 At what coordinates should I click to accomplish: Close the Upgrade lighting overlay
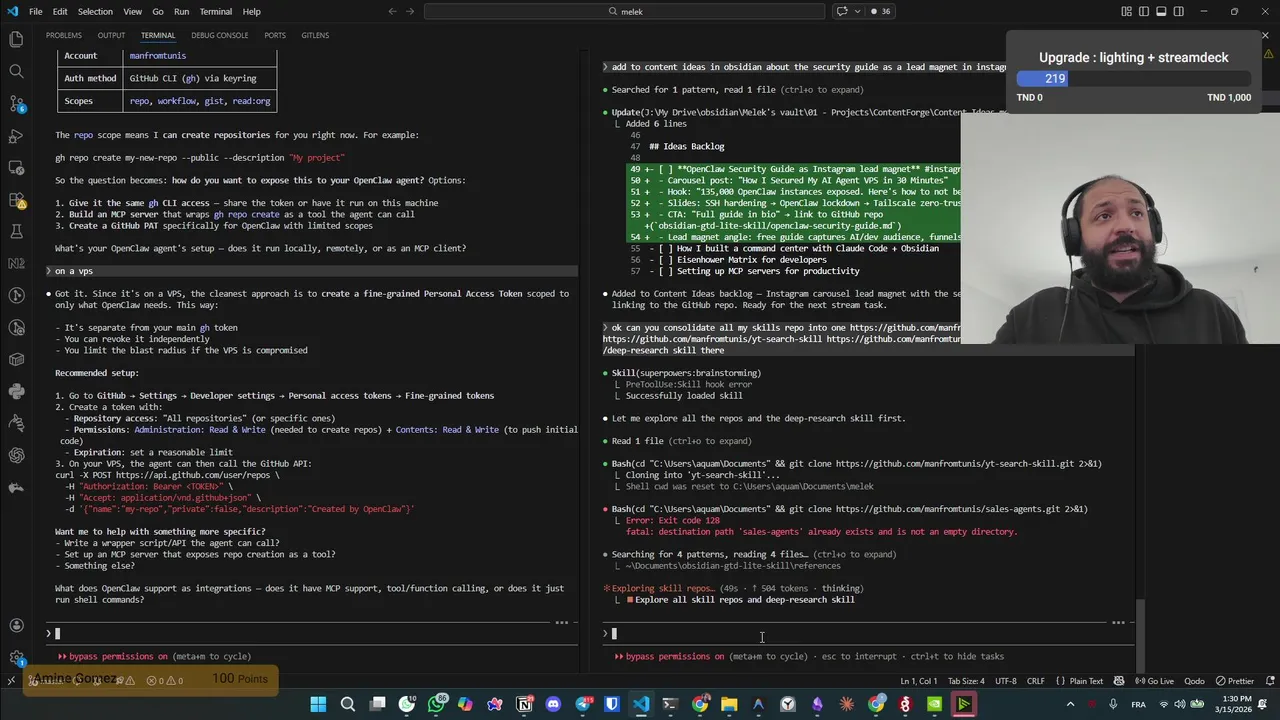(x=1265, y=36)
